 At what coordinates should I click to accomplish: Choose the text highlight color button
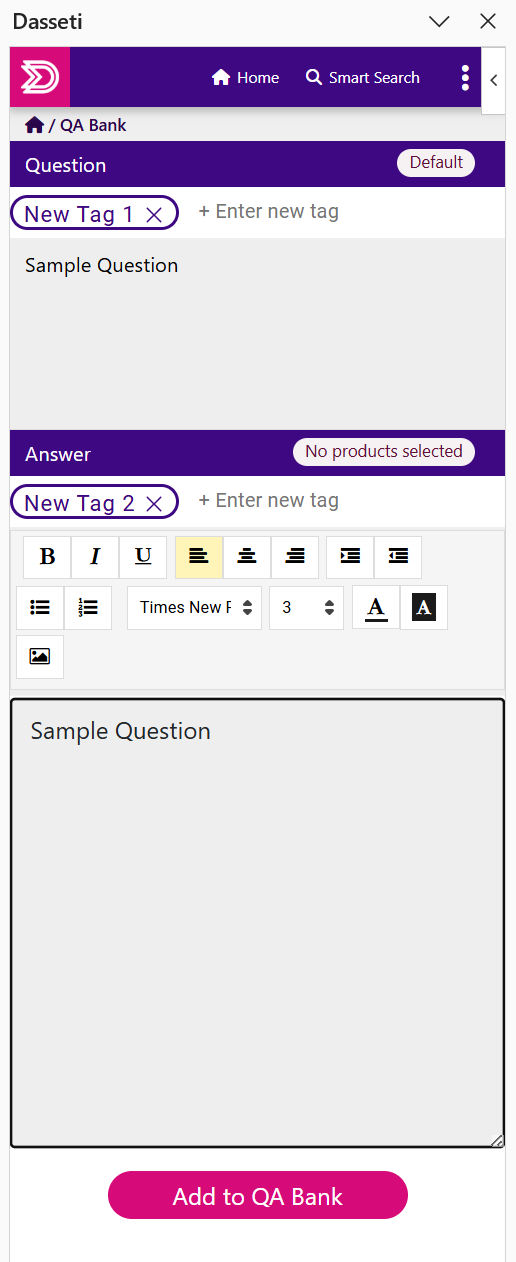[x=424, y=608]
